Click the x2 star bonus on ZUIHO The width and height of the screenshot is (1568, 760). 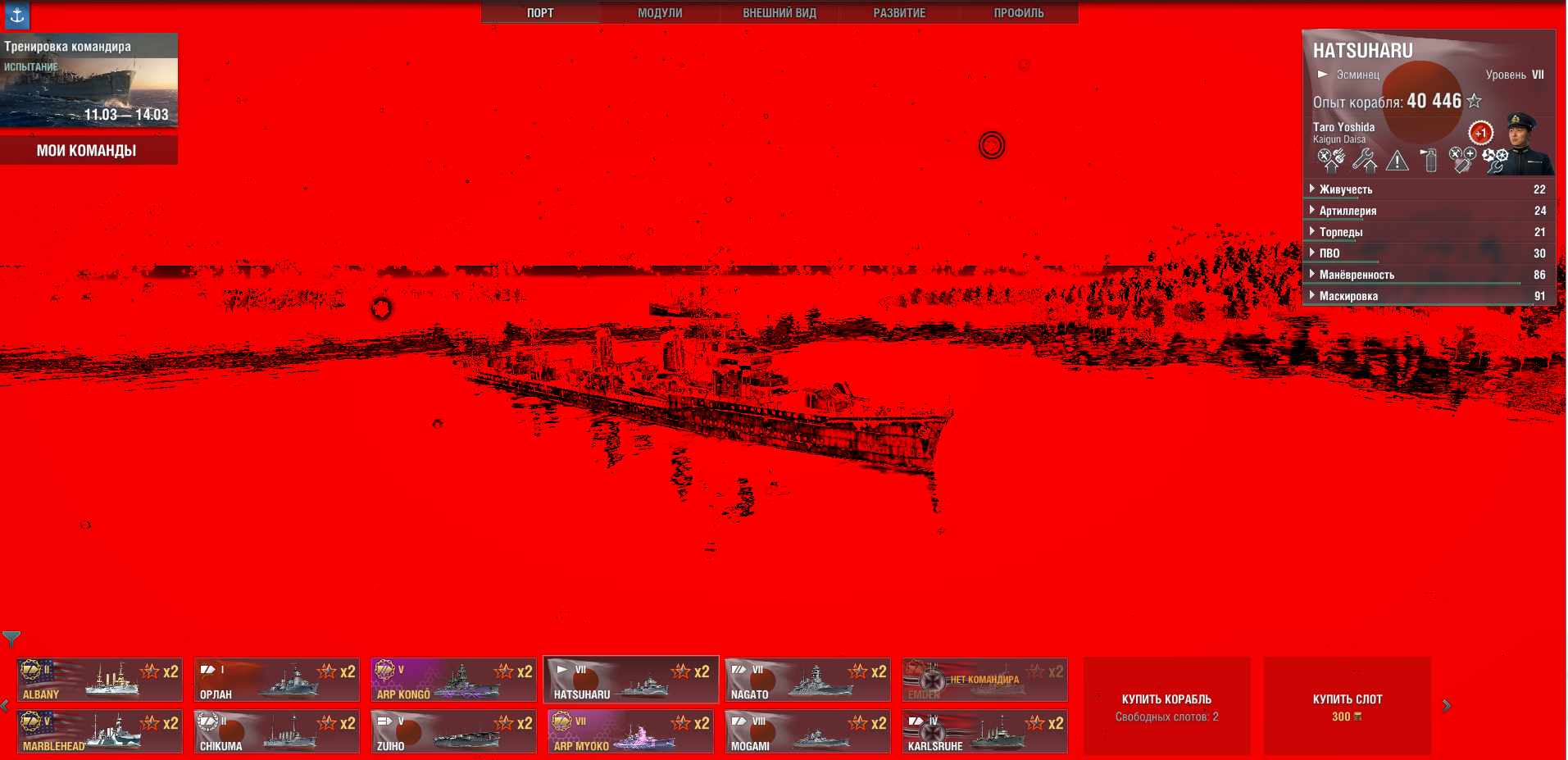pos(514,723)
